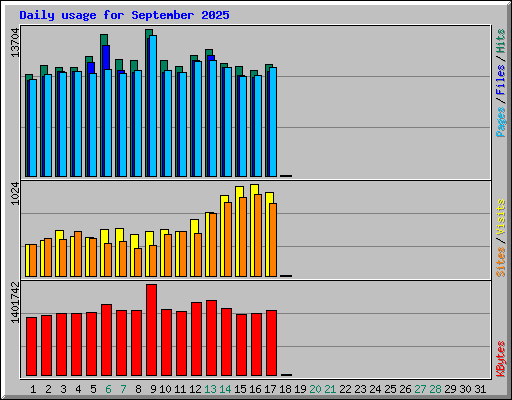Click day 4 on the x-axis

78,389
